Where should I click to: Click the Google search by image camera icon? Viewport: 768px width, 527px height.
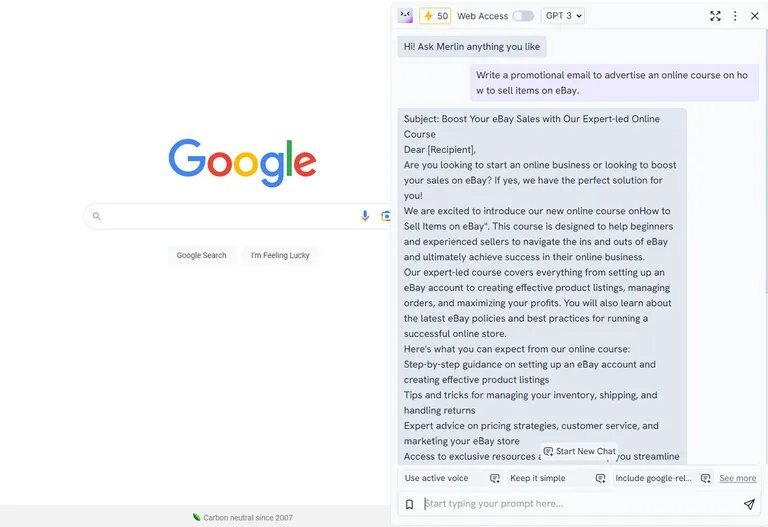coord(386,216)
